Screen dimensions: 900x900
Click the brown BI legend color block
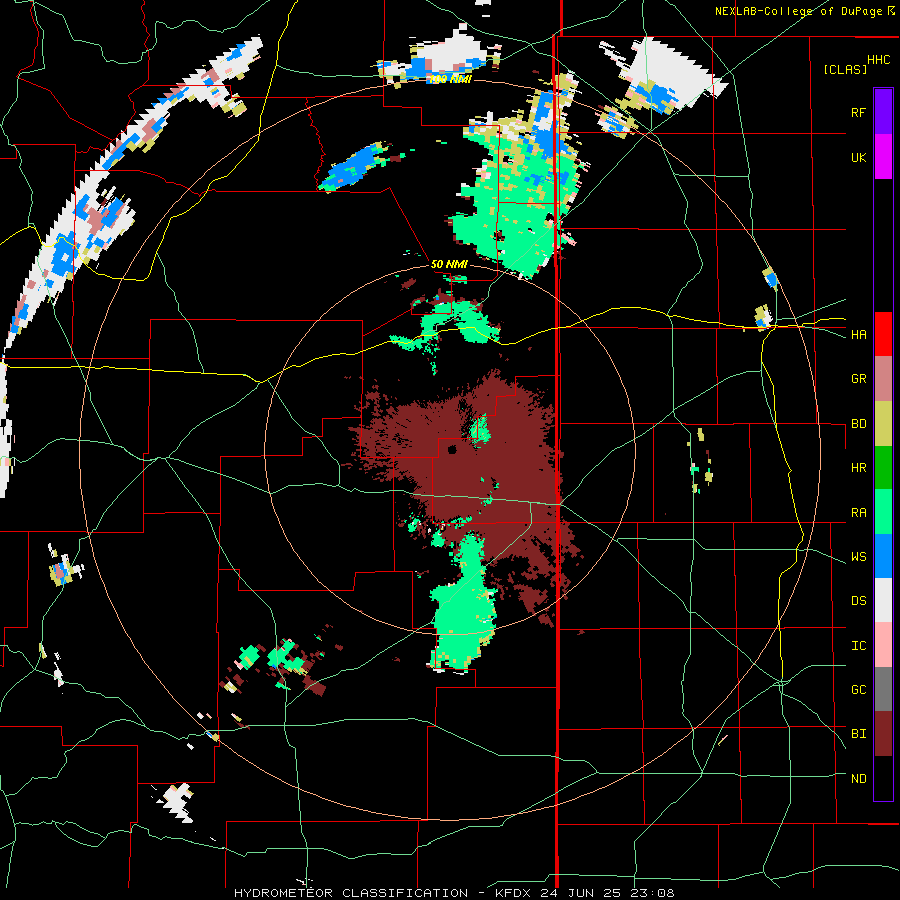pyautogui.click(x=883, y=734)
